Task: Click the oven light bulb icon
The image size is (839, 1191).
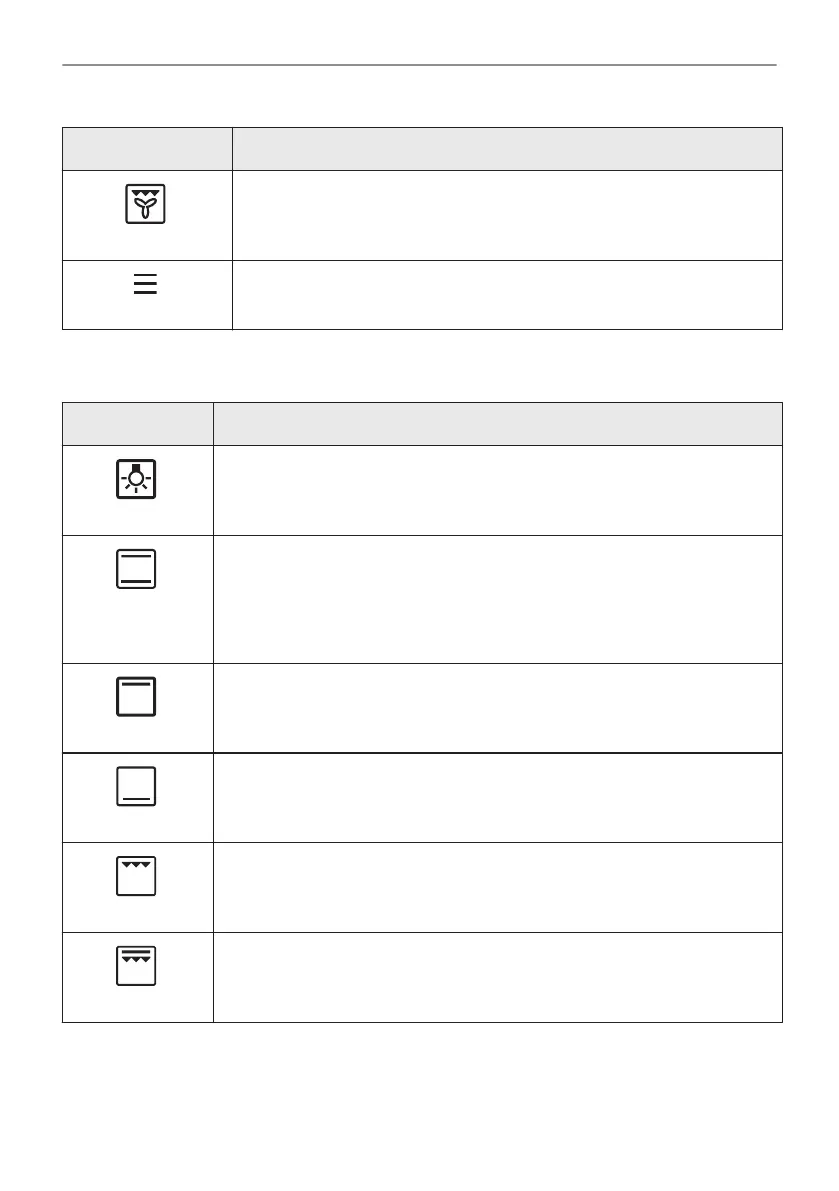Action: coord(137,482)
